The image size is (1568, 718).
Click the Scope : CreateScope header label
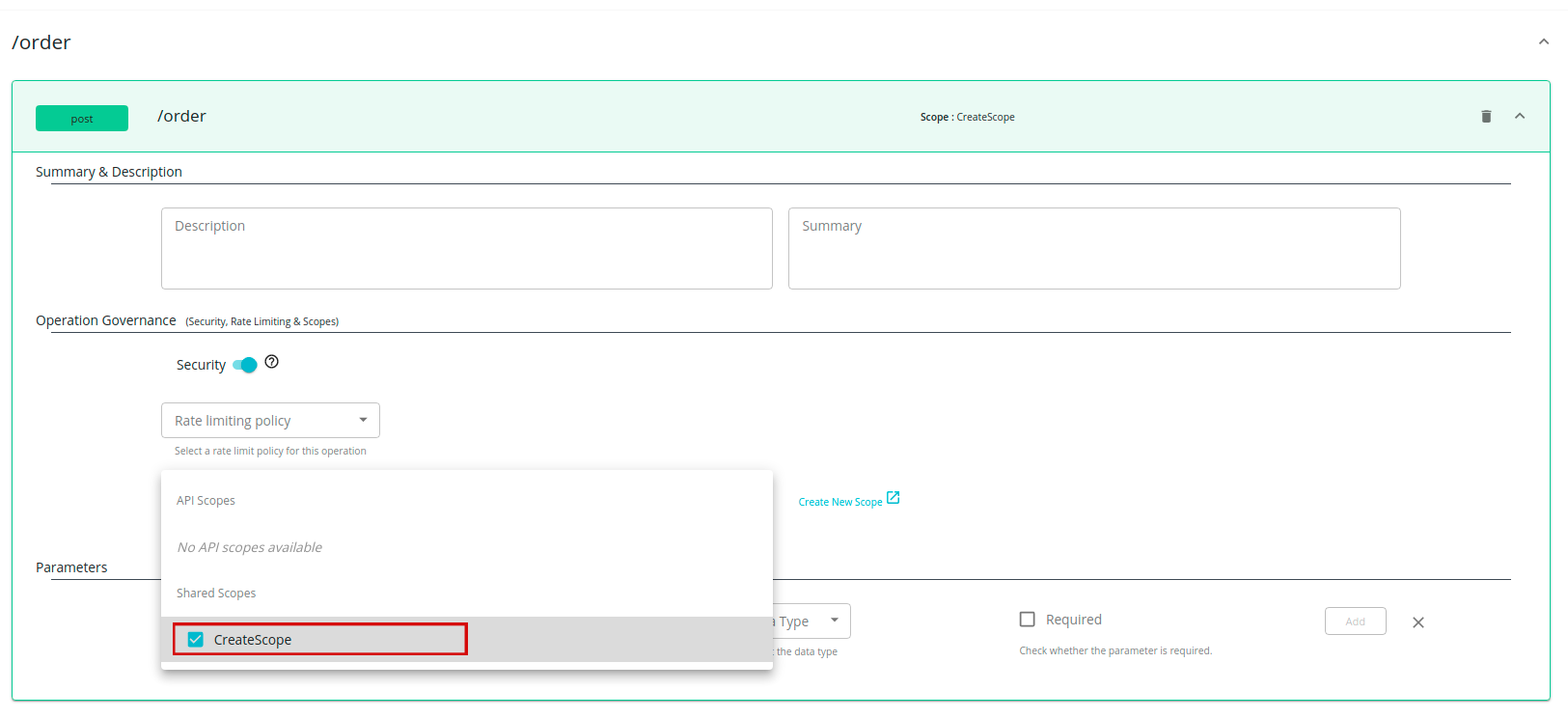click(x=967, y=117)
